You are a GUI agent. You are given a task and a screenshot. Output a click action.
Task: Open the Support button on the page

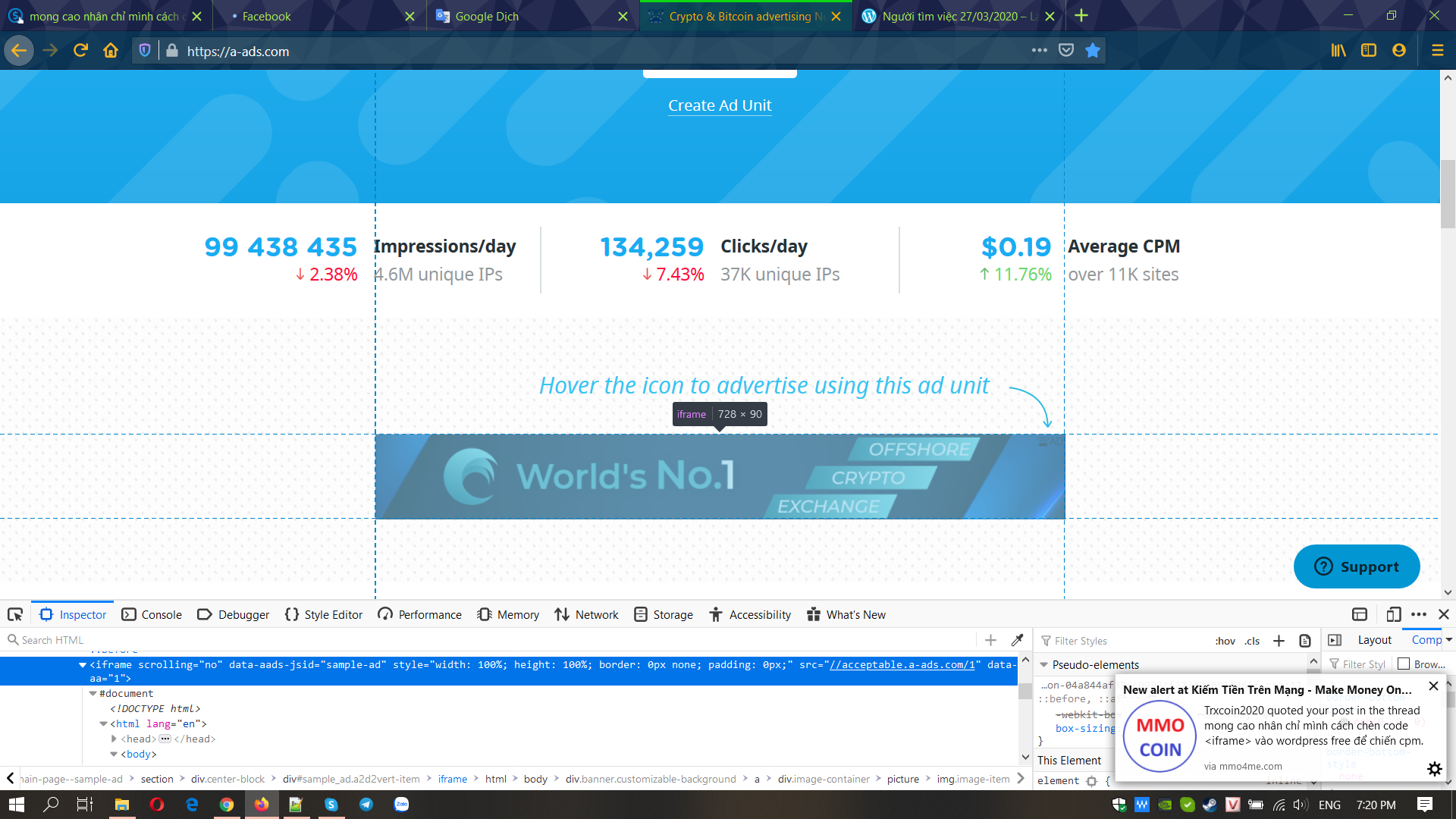coord(1357,566)
